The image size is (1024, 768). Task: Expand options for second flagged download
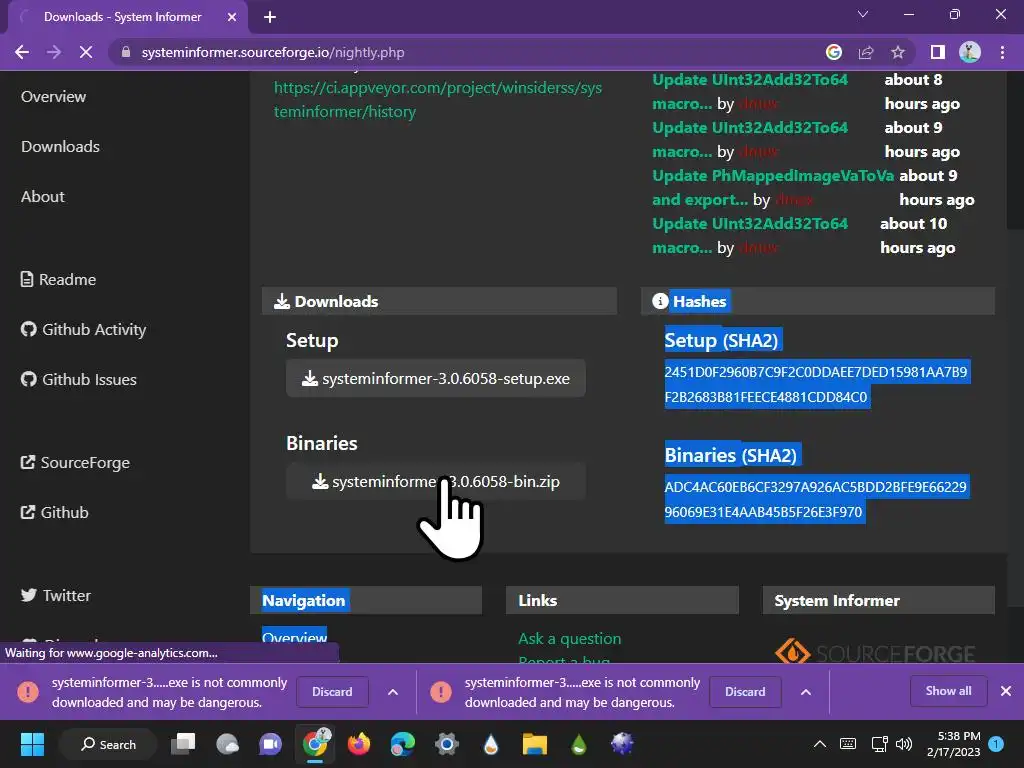click(x=806, y=692)
